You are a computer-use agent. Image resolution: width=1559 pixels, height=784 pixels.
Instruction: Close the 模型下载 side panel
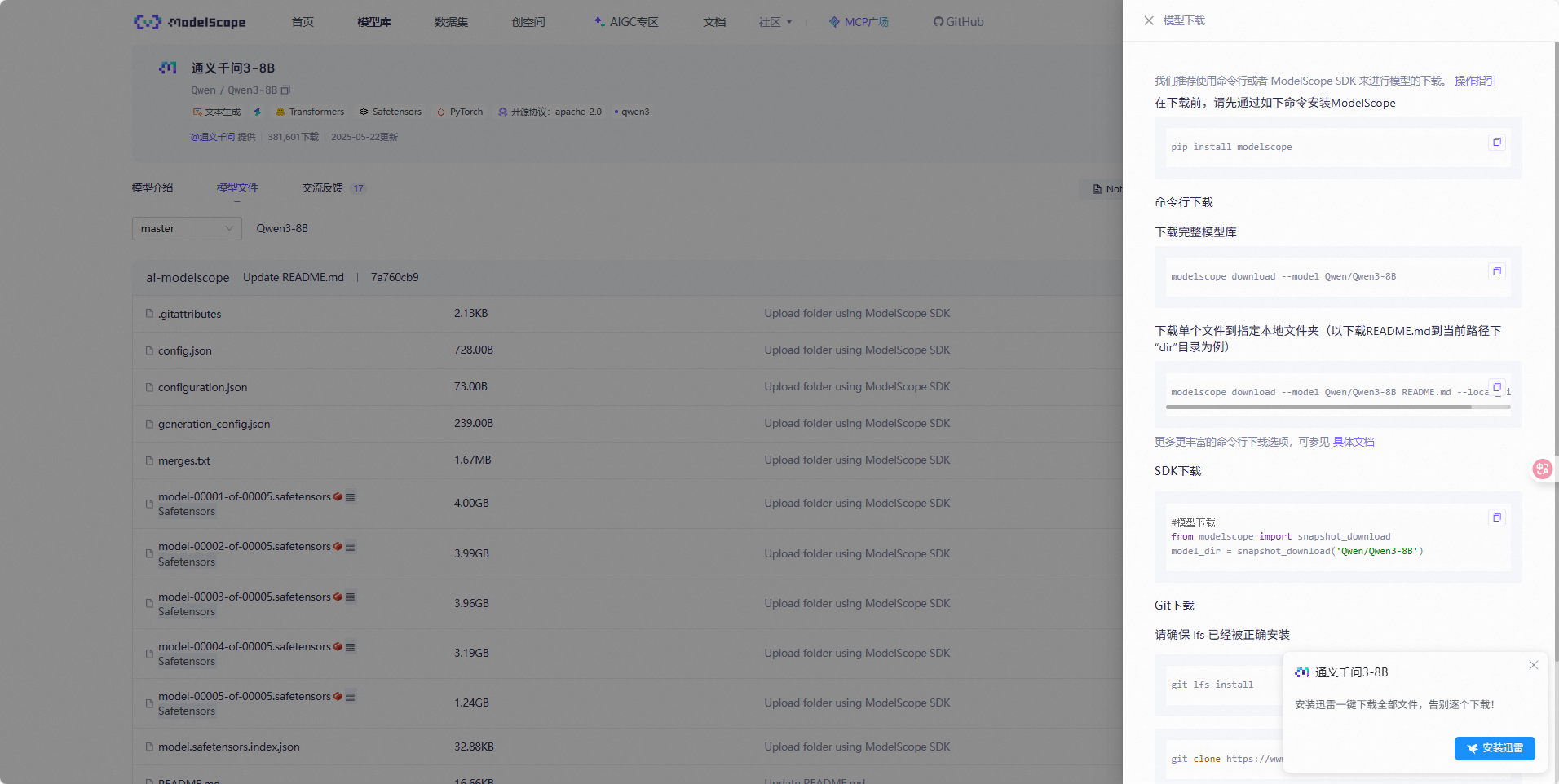pyautogui.click(x=1149, y=20)
